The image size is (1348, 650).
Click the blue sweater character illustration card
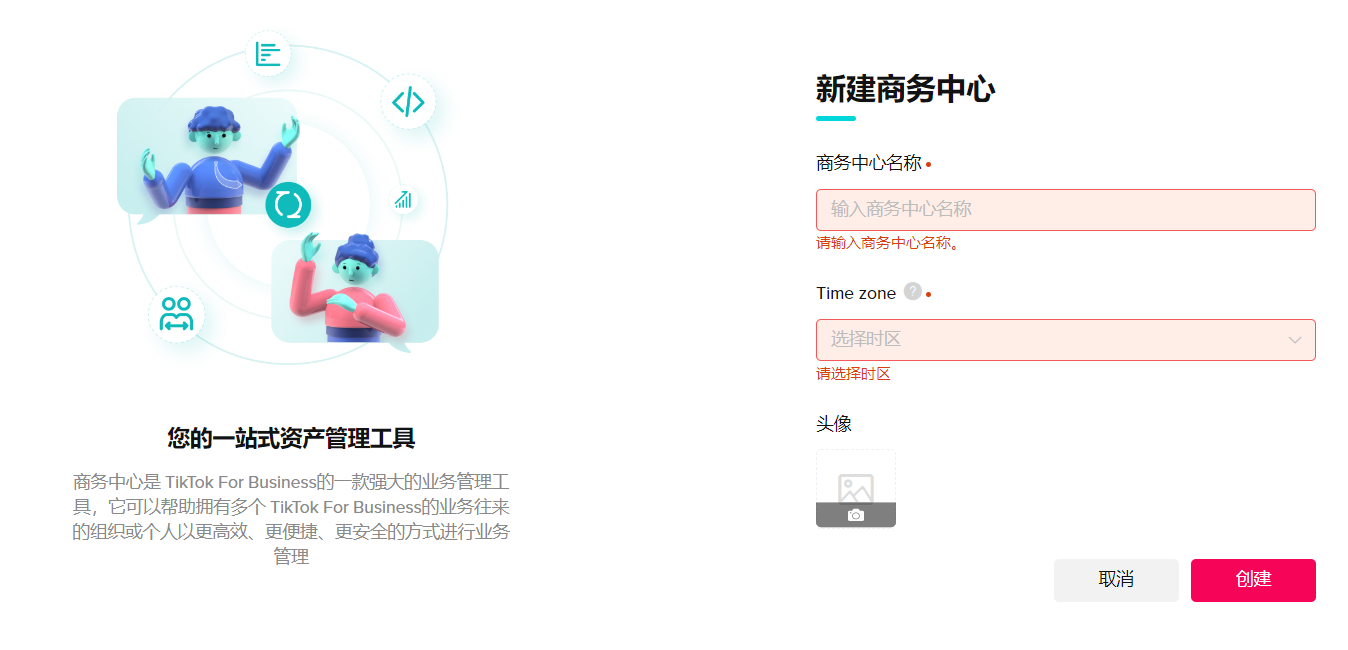[x=208, y=157]
